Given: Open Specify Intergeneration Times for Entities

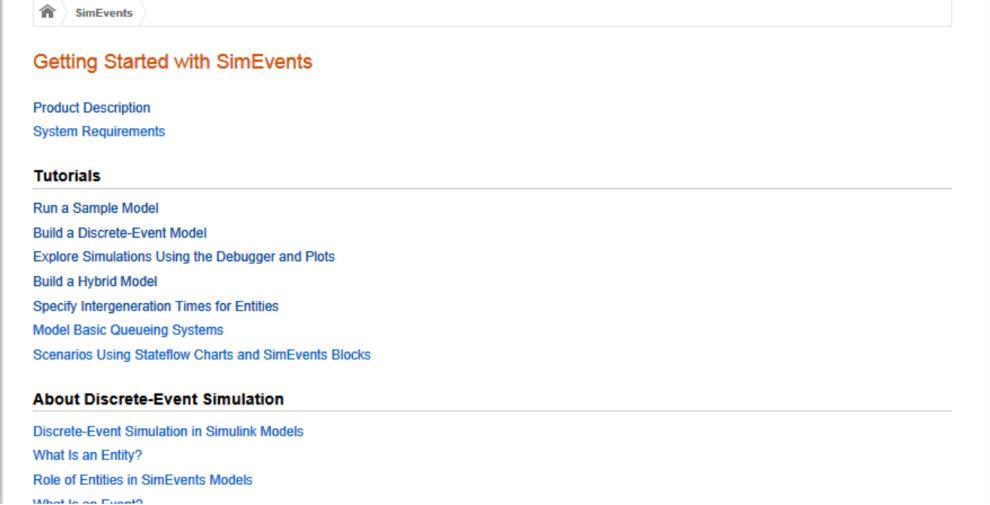Looking at the screenshot, I should [156, 306].
